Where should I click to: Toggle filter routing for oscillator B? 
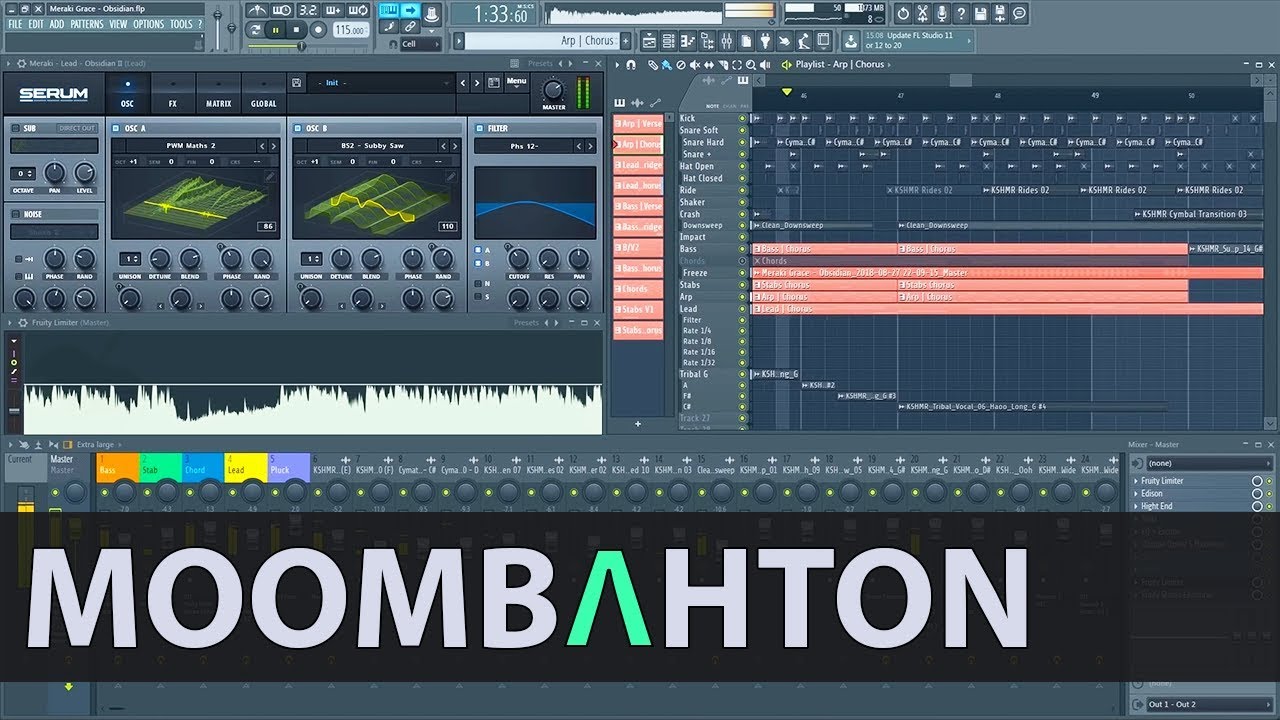[x=479, y=263]
